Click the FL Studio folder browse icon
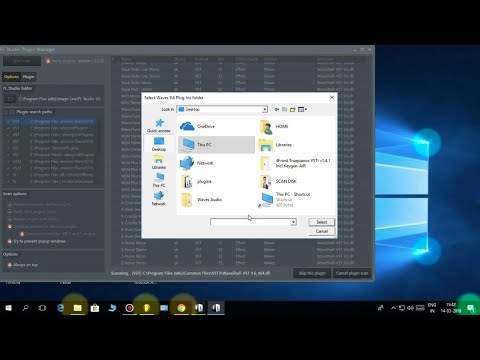 [10, 99]
